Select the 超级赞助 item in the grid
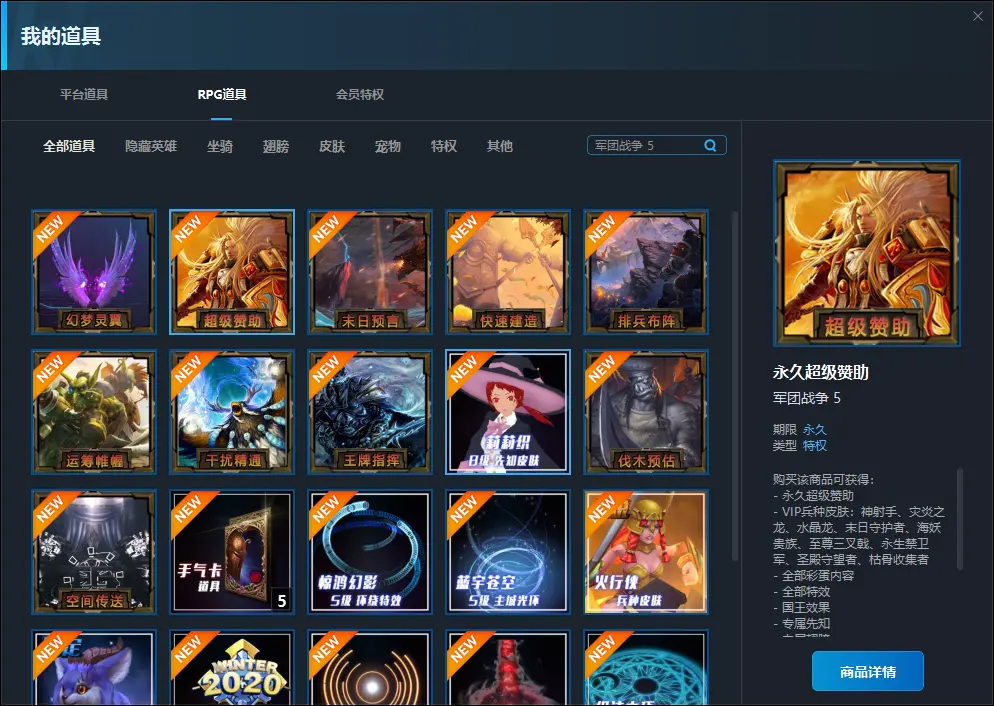Viewport: 994px width, 706px height. click(232, 272)
